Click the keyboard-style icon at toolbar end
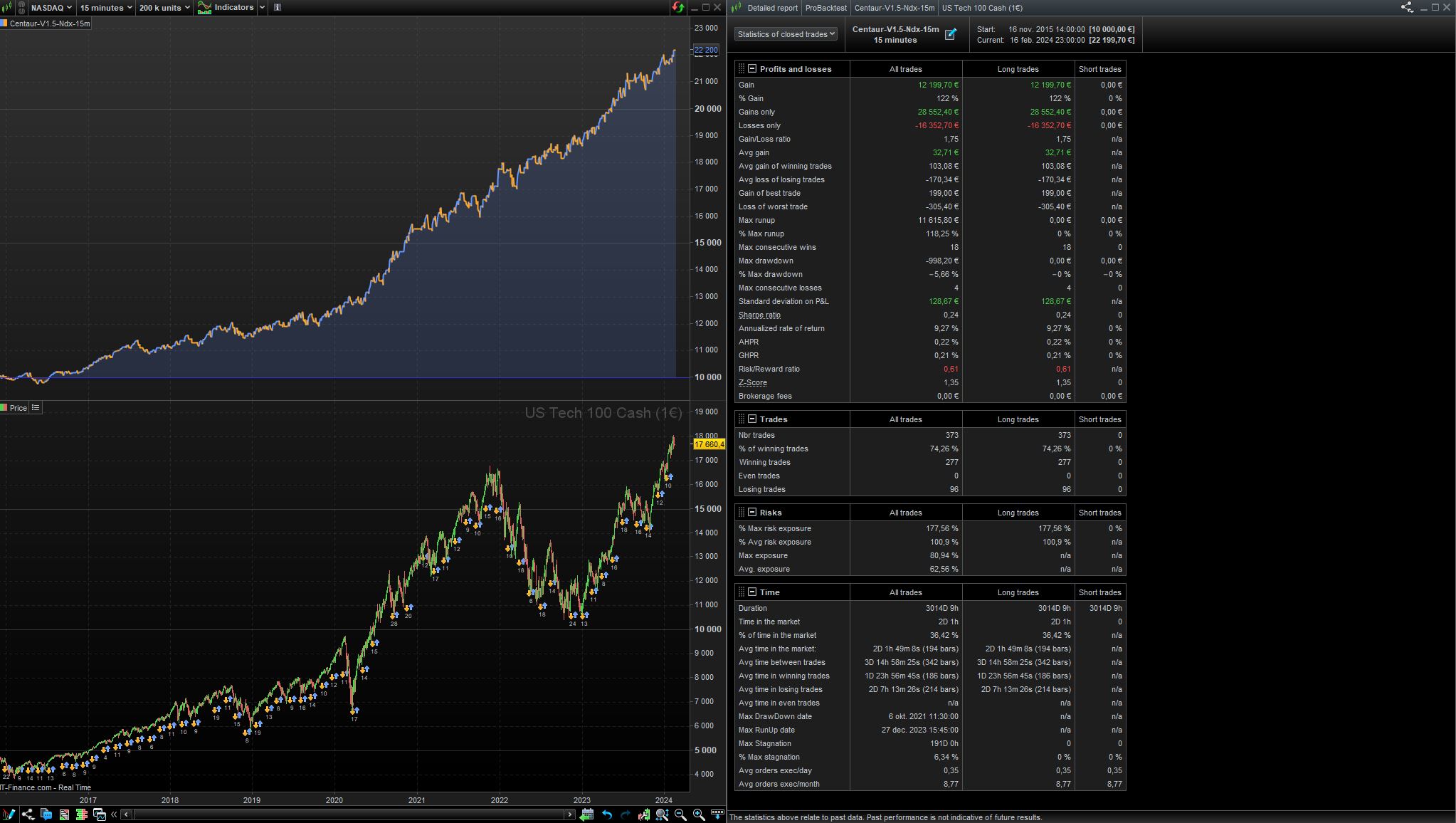 (x=717, y=814)
